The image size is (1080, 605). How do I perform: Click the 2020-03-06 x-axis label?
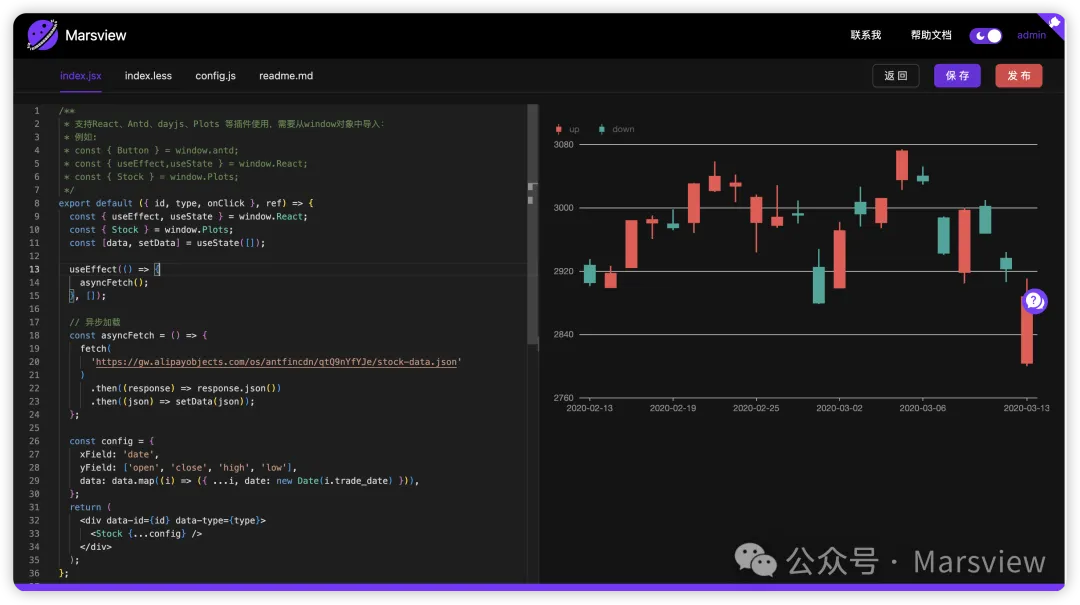pos(922,408)
